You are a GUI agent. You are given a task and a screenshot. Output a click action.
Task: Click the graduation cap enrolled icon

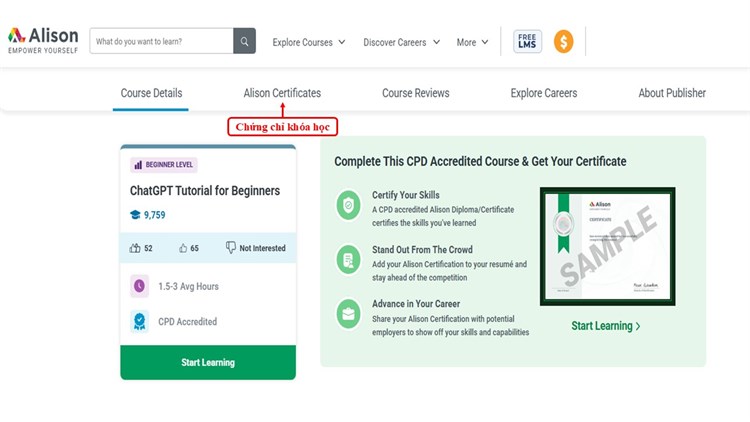135,215
